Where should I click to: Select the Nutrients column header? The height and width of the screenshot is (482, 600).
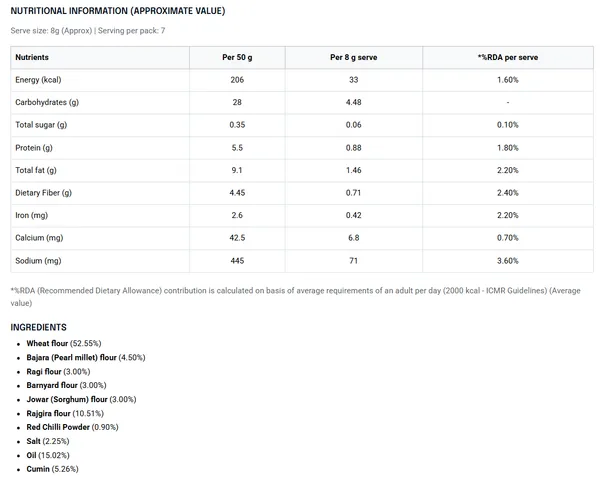pos(32,57)
